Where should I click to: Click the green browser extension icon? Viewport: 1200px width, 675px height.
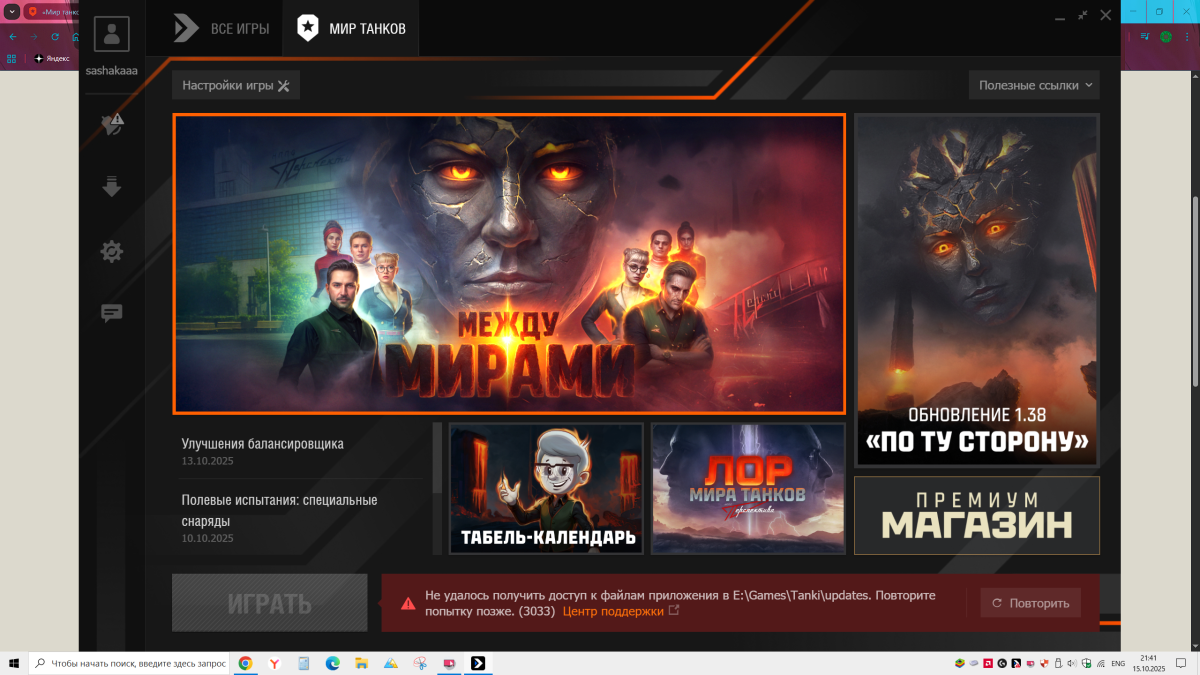(1166, 36)
